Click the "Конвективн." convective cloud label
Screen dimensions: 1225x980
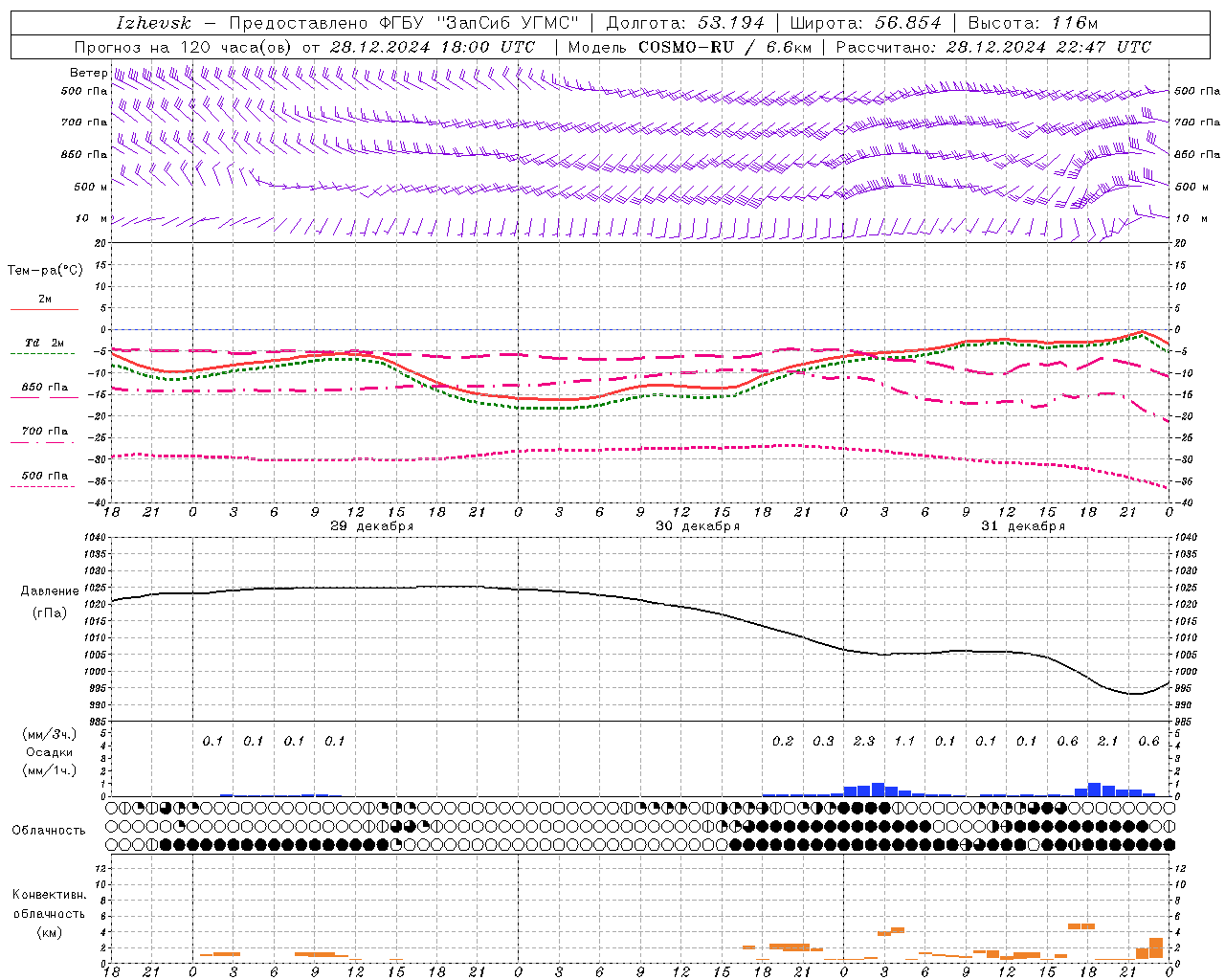[49, 895]
